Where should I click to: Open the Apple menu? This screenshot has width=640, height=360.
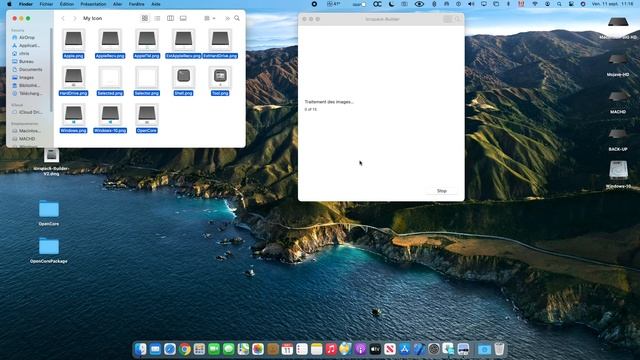[9, 4]
